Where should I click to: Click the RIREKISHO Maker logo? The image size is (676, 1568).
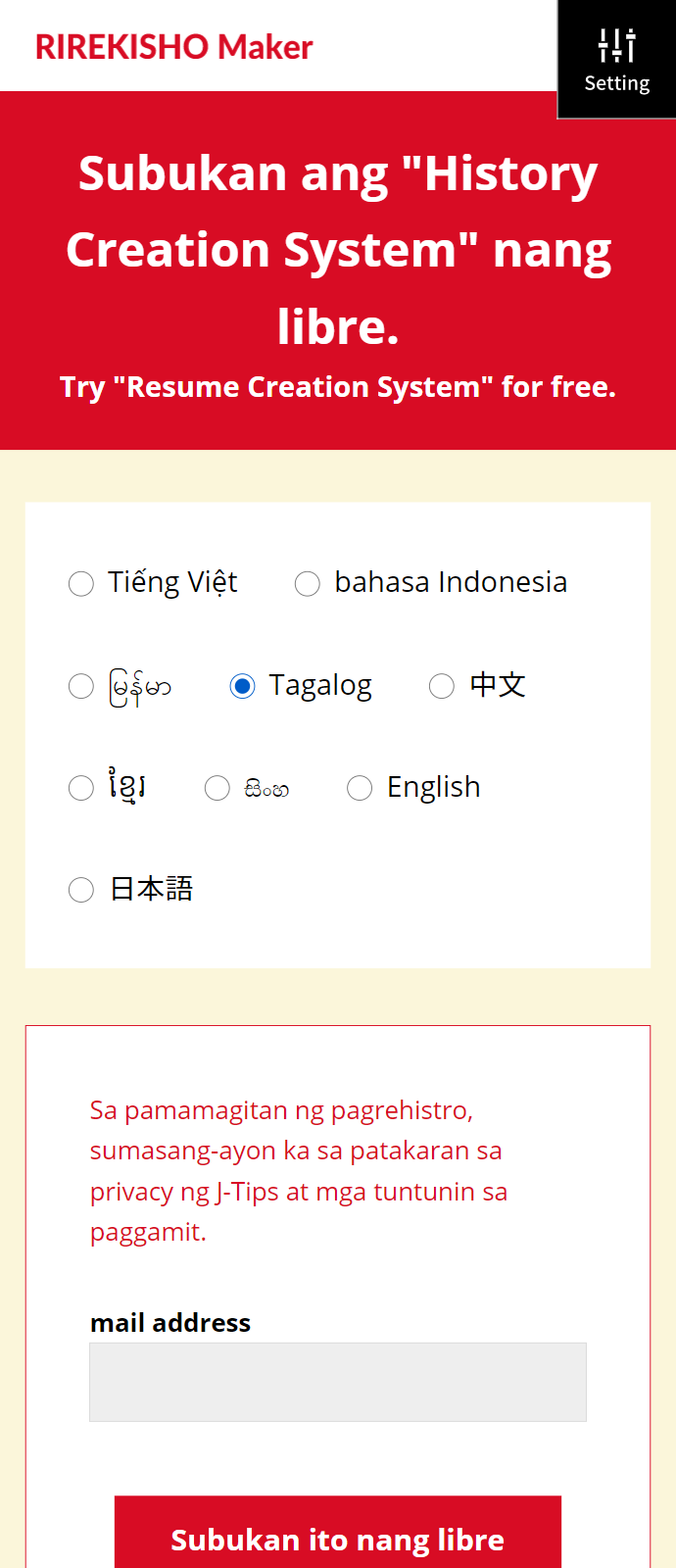pos(174,47)
